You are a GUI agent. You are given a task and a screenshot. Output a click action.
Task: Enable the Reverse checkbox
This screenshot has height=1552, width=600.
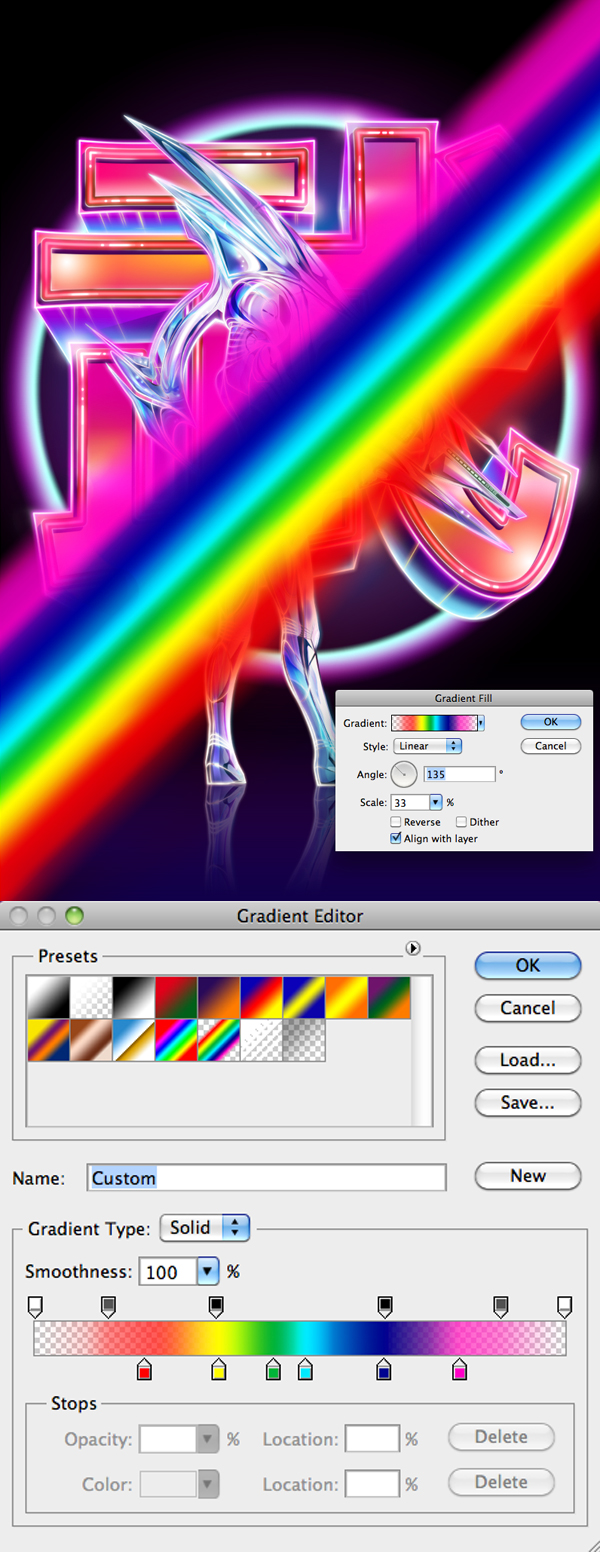(396, 822)
